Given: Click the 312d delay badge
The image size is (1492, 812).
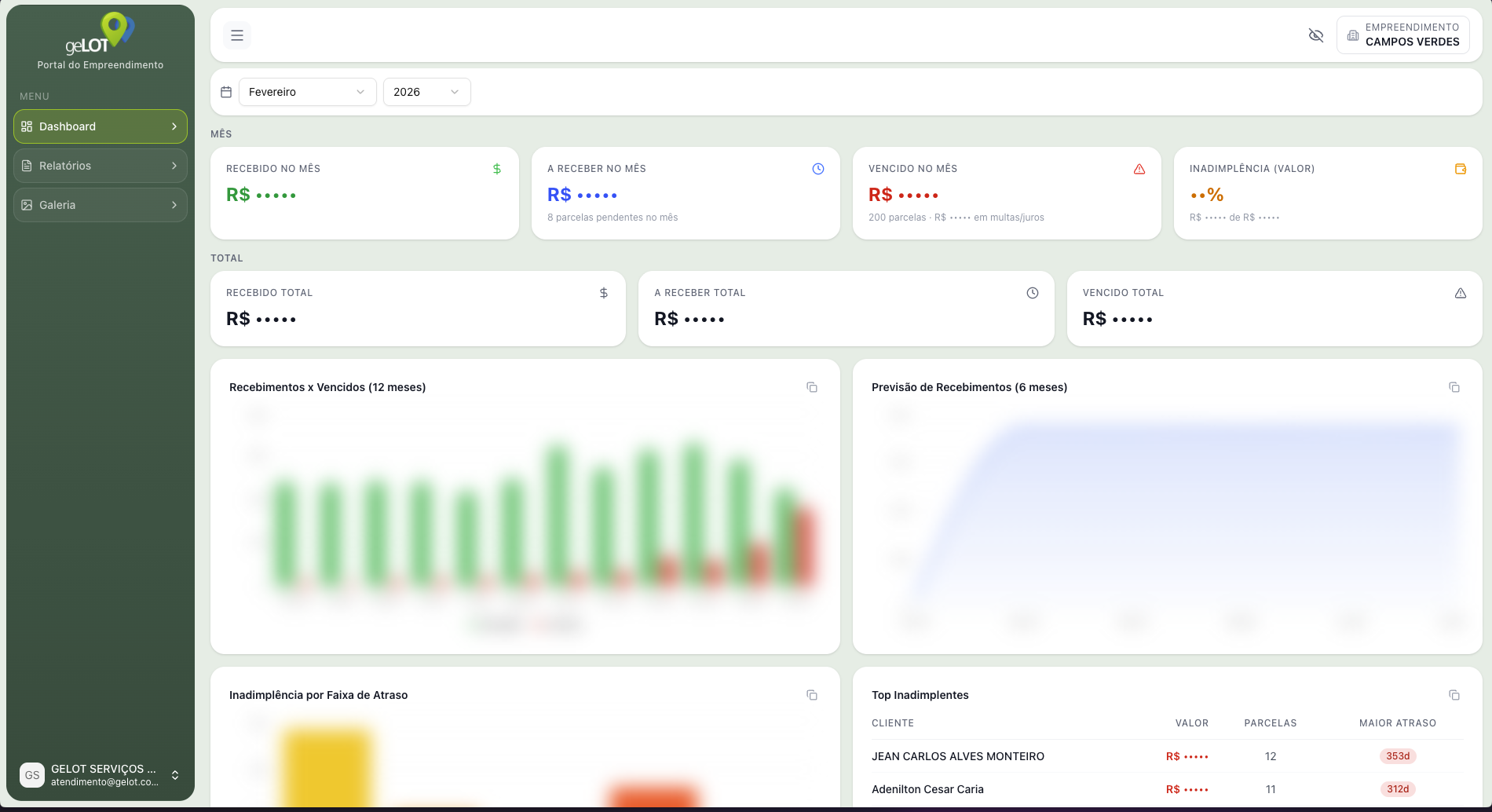Looking at the screenshot, I should 1398,789.
